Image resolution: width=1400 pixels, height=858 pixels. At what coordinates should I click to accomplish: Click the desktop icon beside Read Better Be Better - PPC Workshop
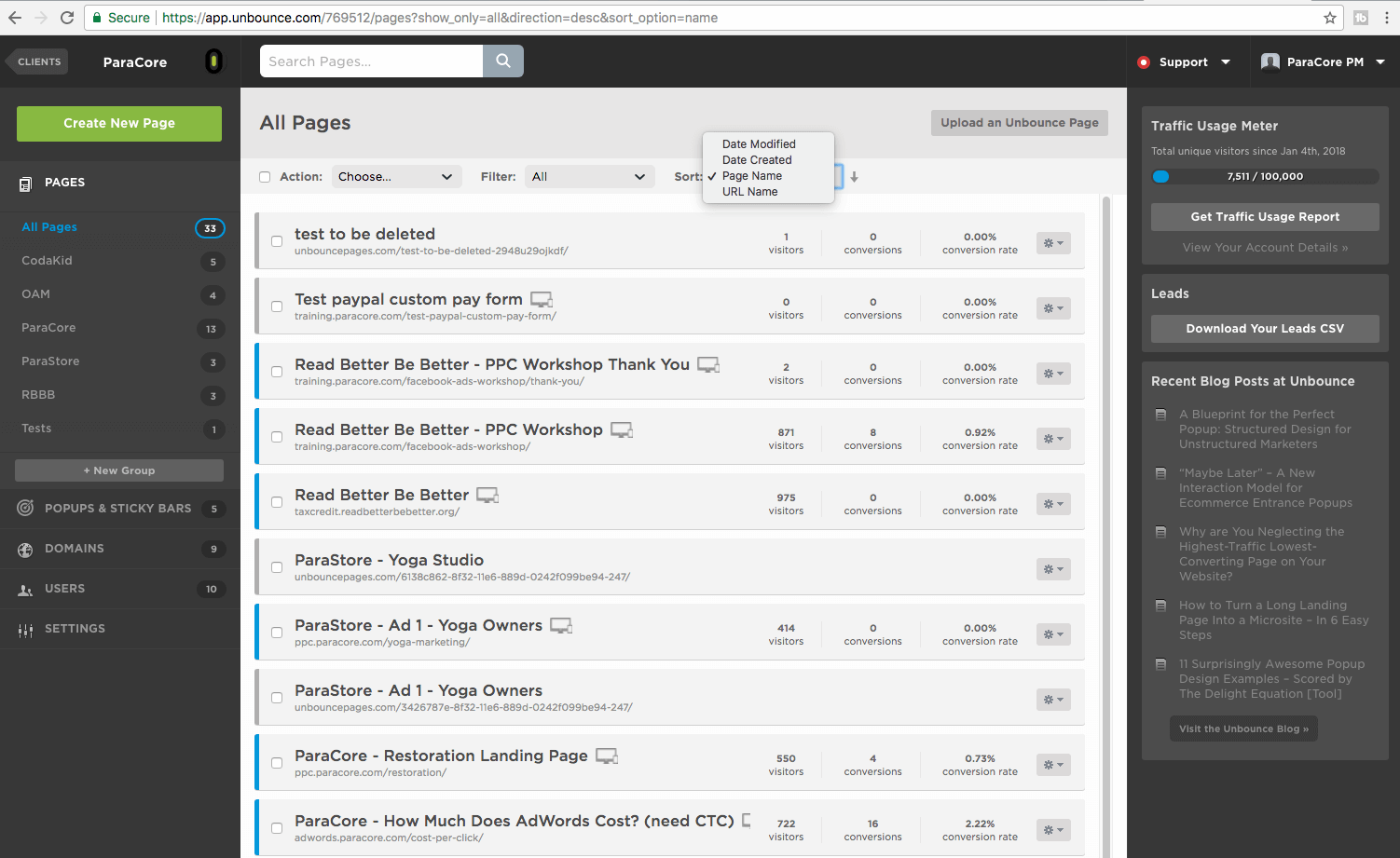[x=622, y=429]
